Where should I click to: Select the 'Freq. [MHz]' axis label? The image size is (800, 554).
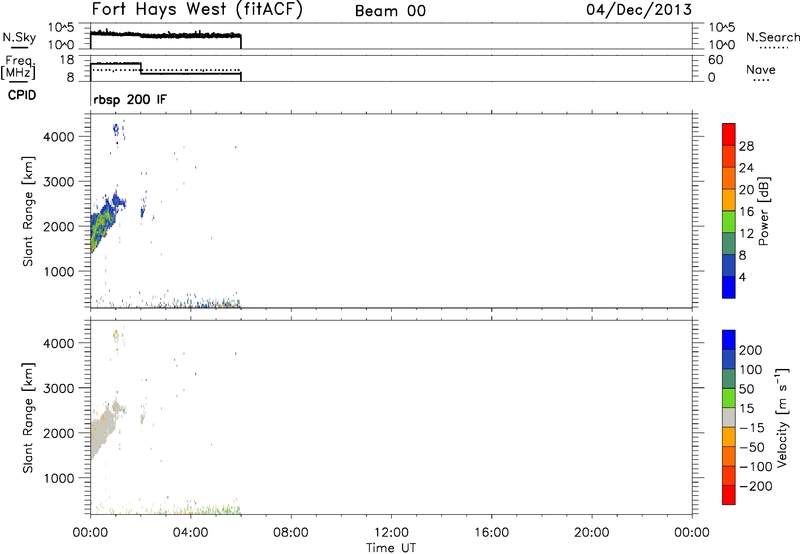(x=18, y=68)
